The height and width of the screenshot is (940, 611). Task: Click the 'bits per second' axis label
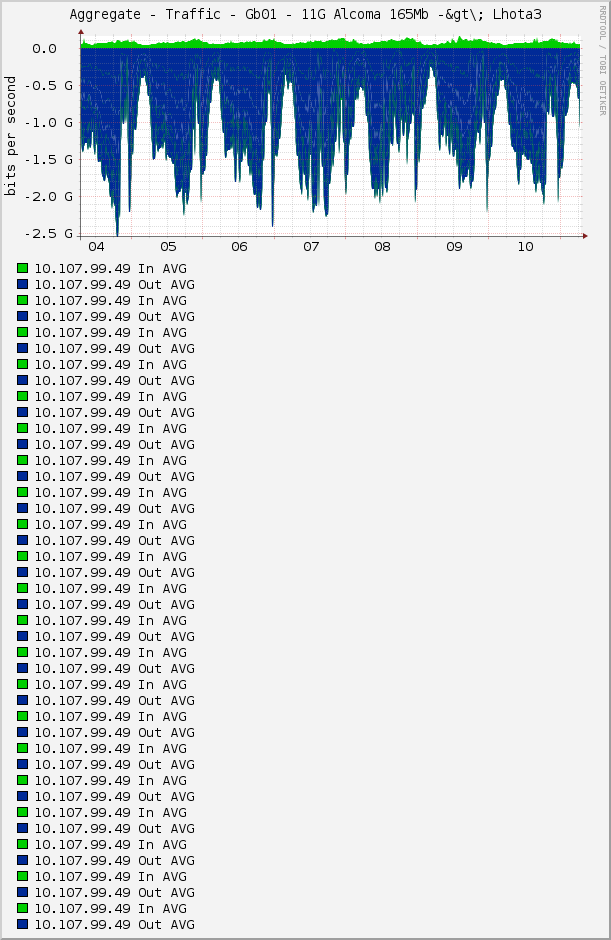(x=10, y=136)
